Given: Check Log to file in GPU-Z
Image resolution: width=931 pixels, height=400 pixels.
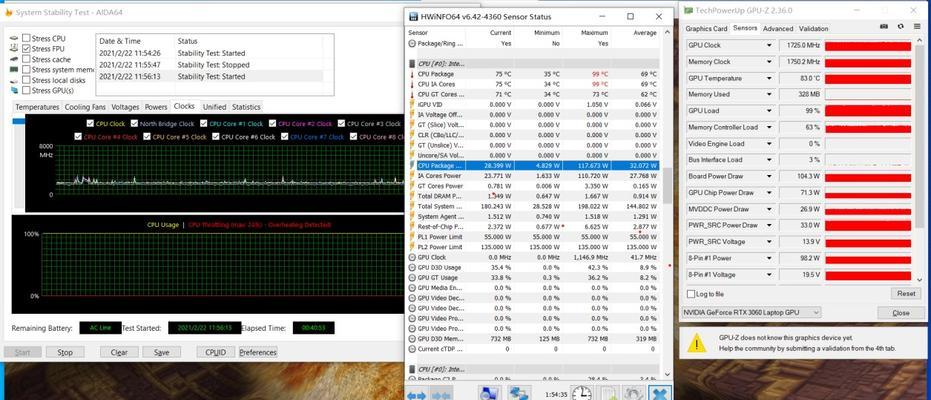Looking at the screenshot, I should [691, 294].
